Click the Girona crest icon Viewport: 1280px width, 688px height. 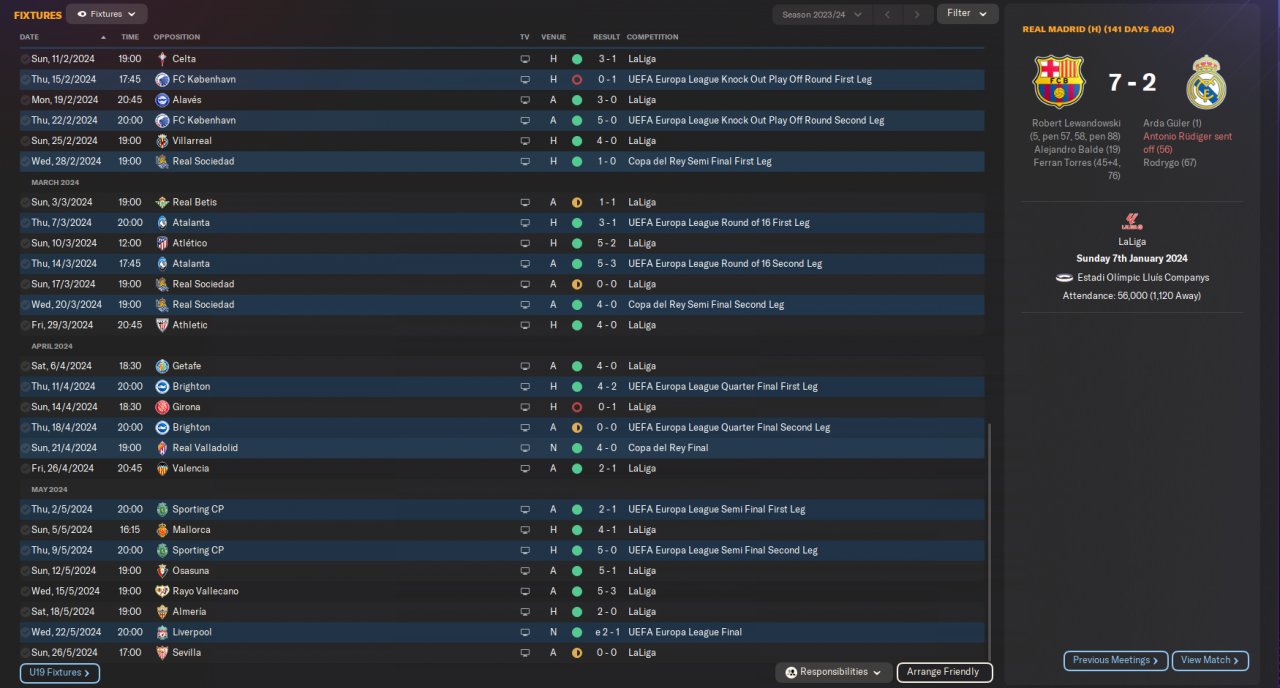click(x=162, y=407)
